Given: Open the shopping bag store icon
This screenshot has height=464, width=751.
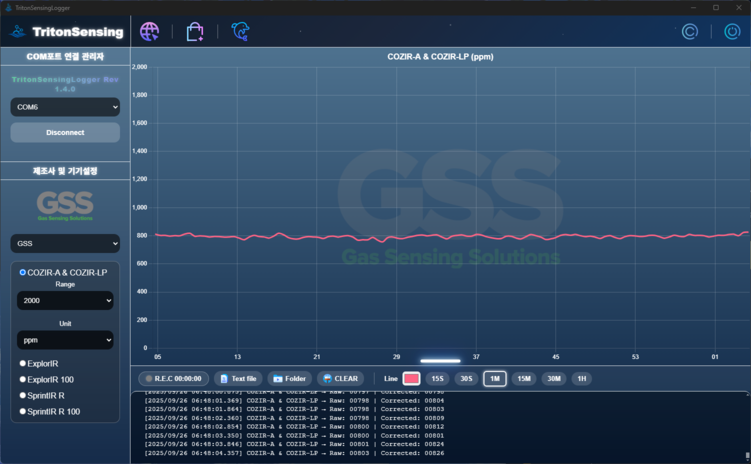Looking at the screenshot, I should 195,32.
